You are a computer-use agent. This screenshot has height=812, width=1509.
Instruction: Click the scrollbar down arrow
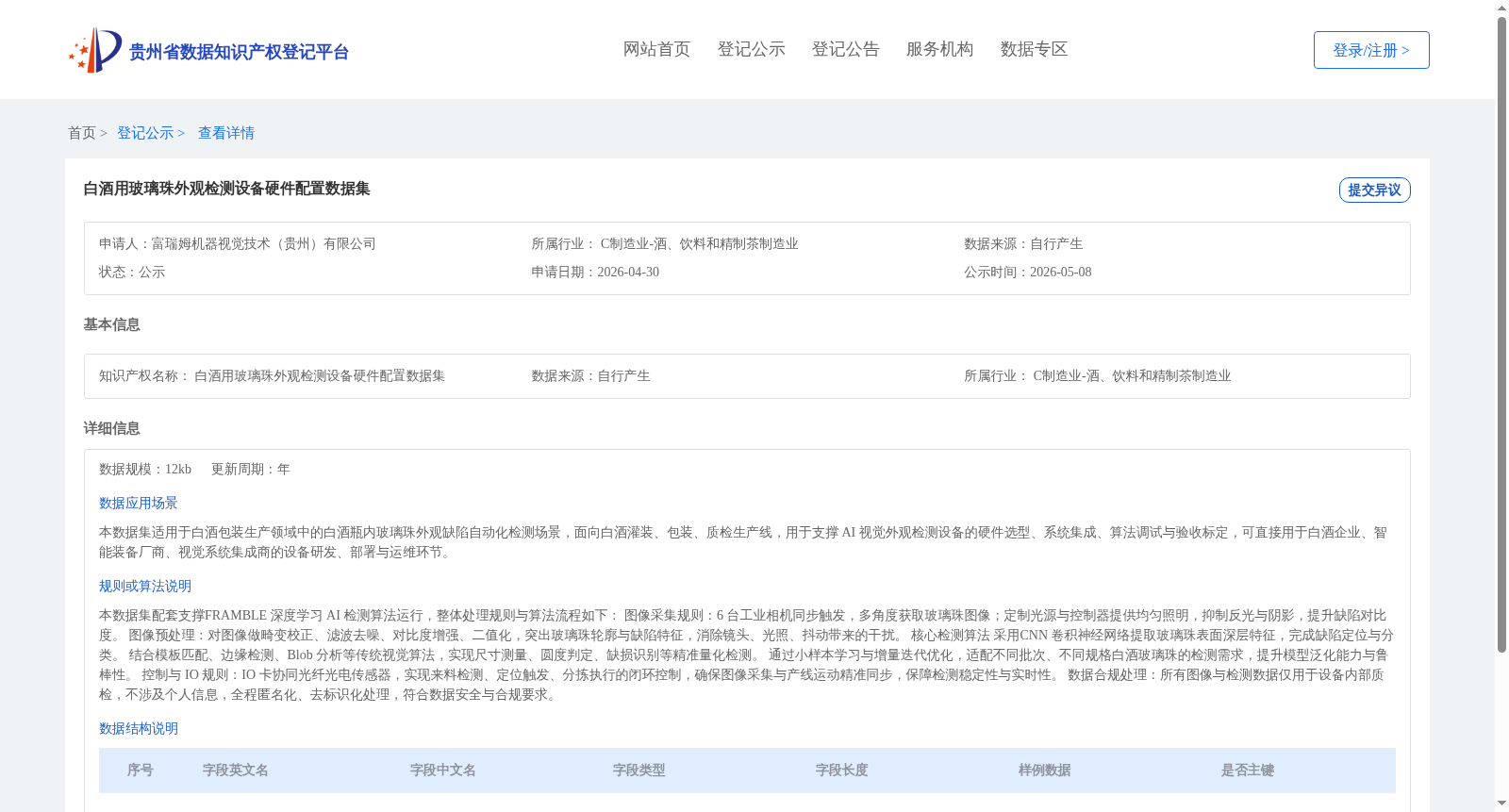tap(1501, 804)
